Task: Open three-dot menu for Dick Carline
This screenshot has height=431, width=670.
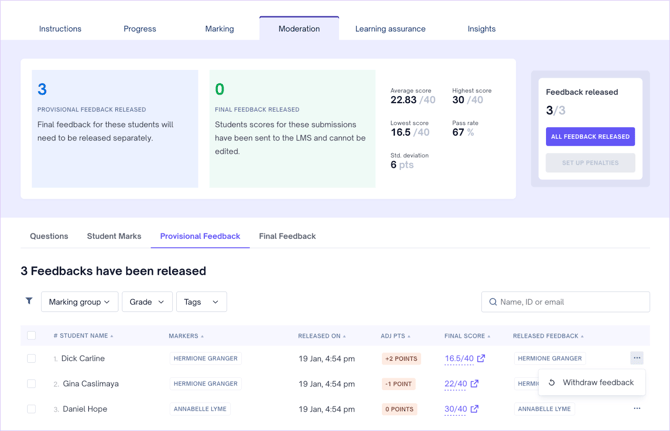Action: coord(637,358)
